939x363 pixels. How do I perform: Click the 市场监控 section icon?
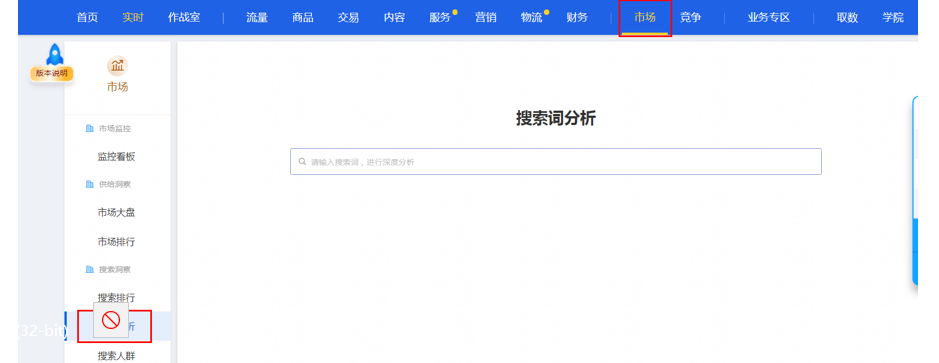(90, 128)
